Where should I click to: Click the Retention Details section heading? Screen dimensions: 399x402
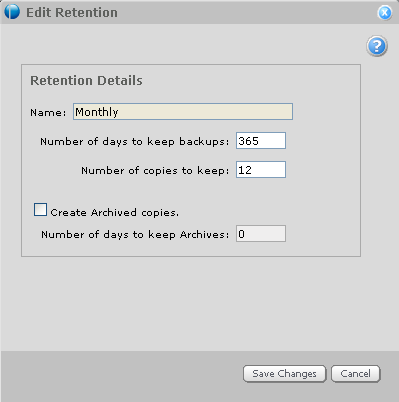click(86, 81)
